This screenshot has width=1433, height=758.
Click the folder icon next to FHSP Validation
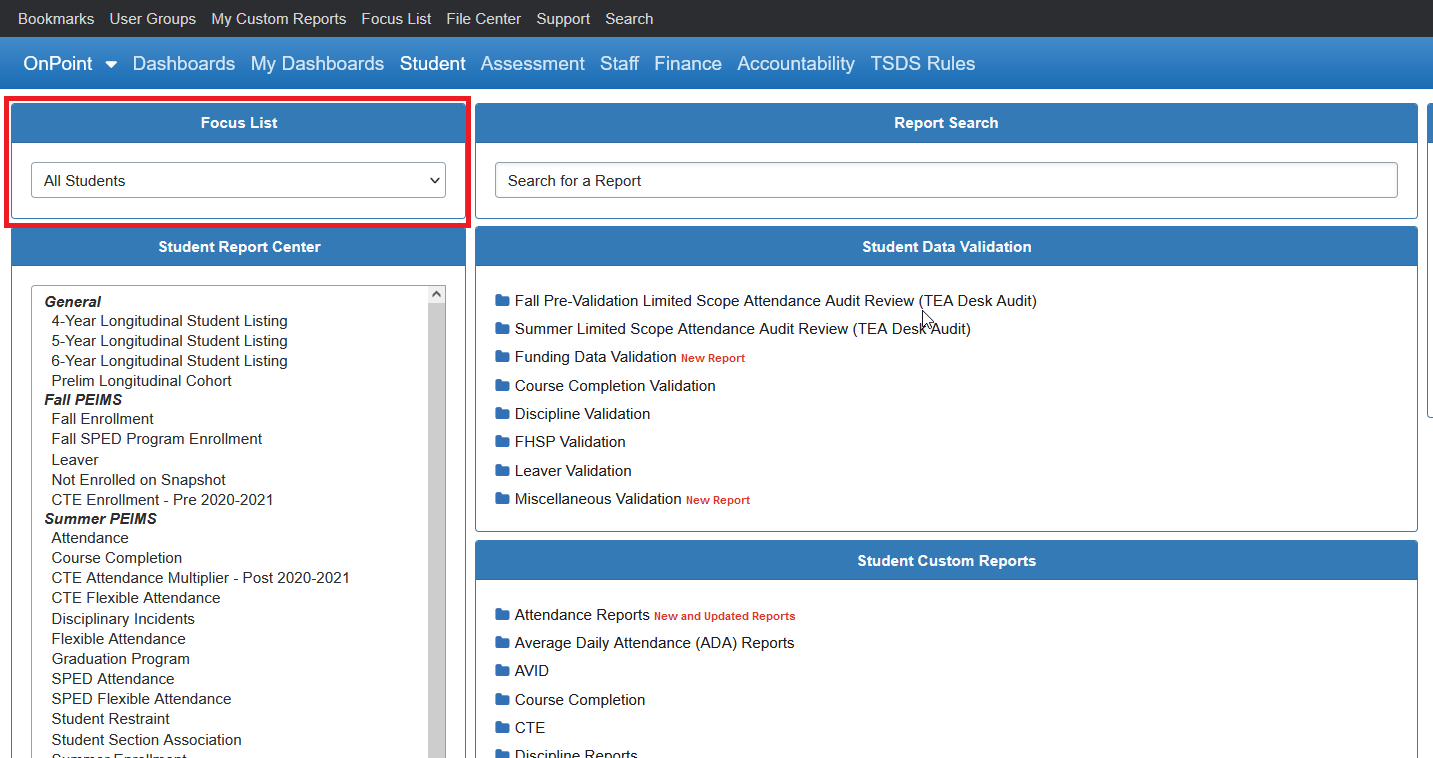click(502, 441)
